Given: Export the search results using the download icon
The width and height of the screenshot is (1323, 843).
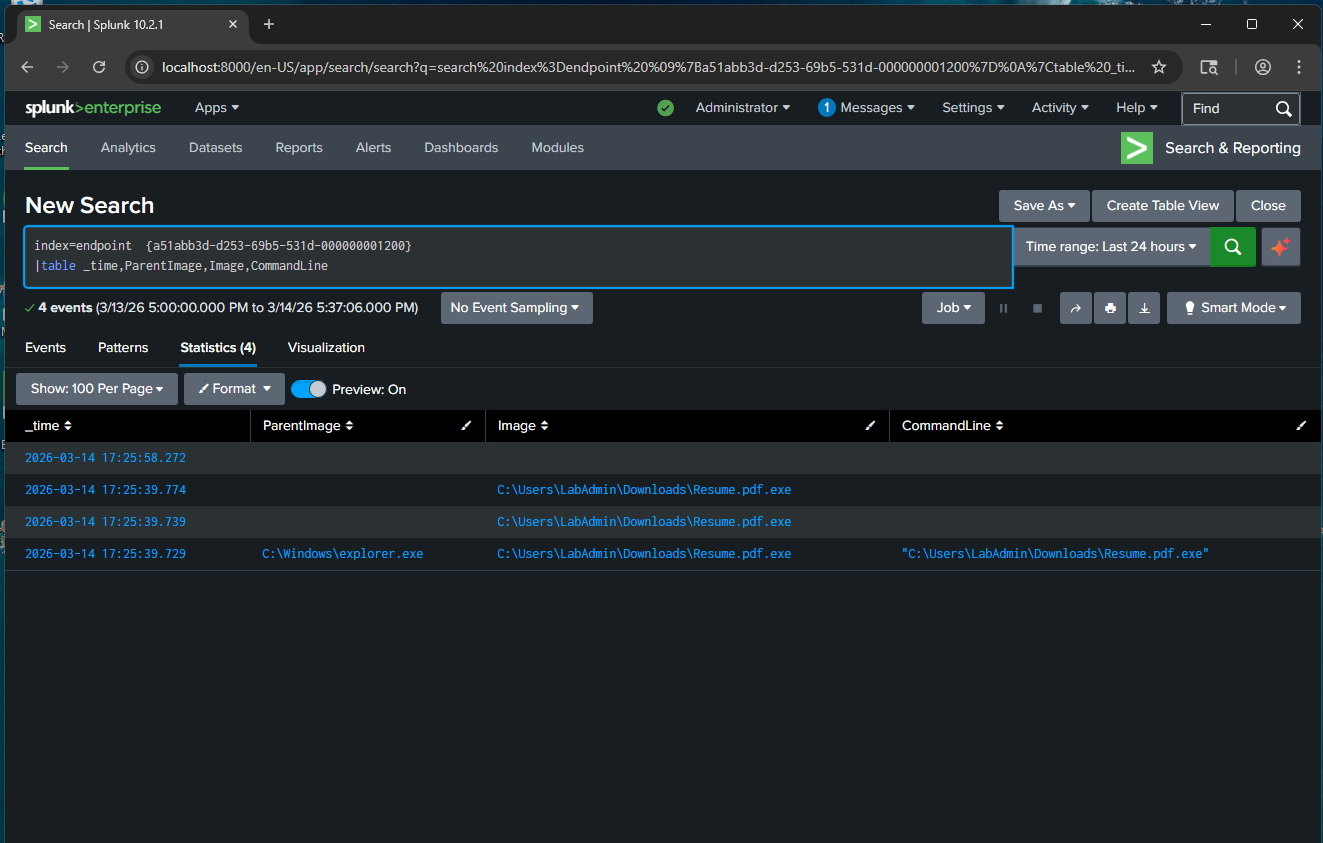Looking at the screenshot, I should tap(1144, 308).
